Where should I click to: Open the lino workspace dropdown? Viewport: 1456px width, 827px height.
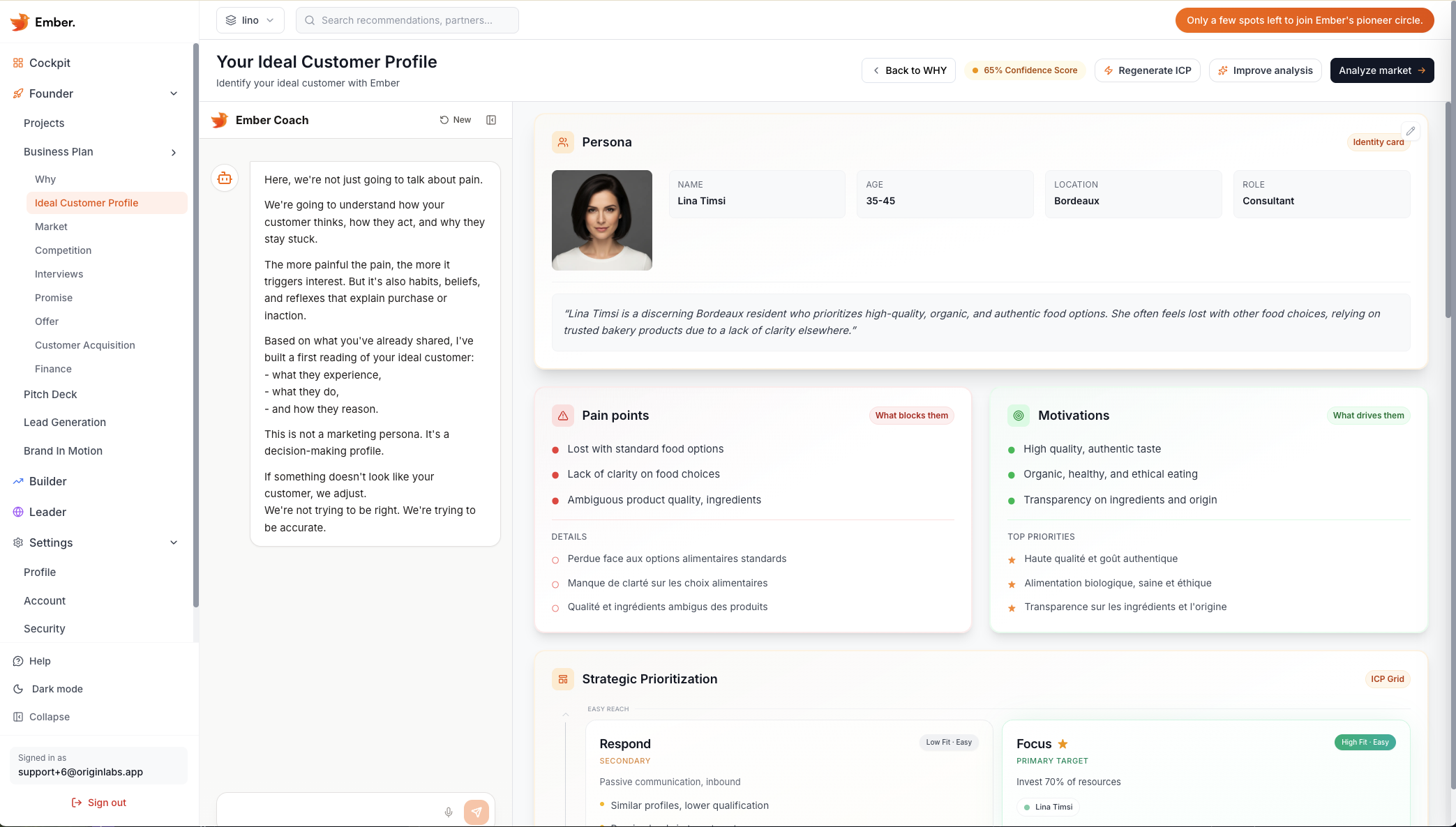tap(250, 20)
